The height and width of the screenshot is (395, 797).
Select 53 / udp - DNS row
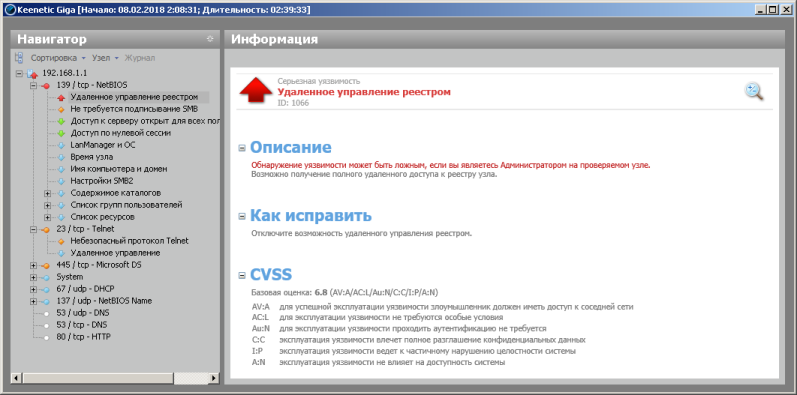coord(83,313)
